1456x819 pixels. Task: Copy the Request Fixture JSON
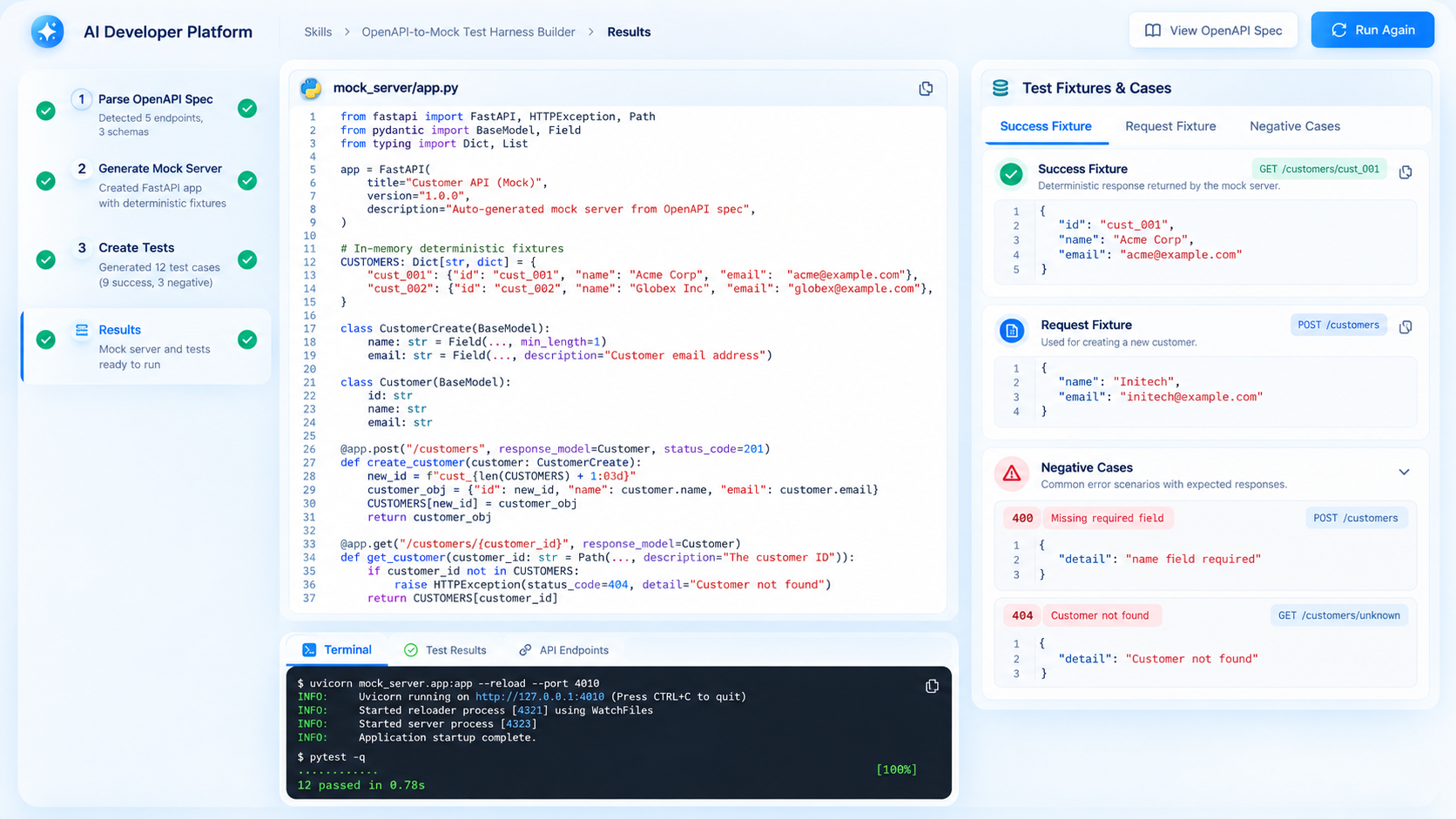pos(1405,327)
